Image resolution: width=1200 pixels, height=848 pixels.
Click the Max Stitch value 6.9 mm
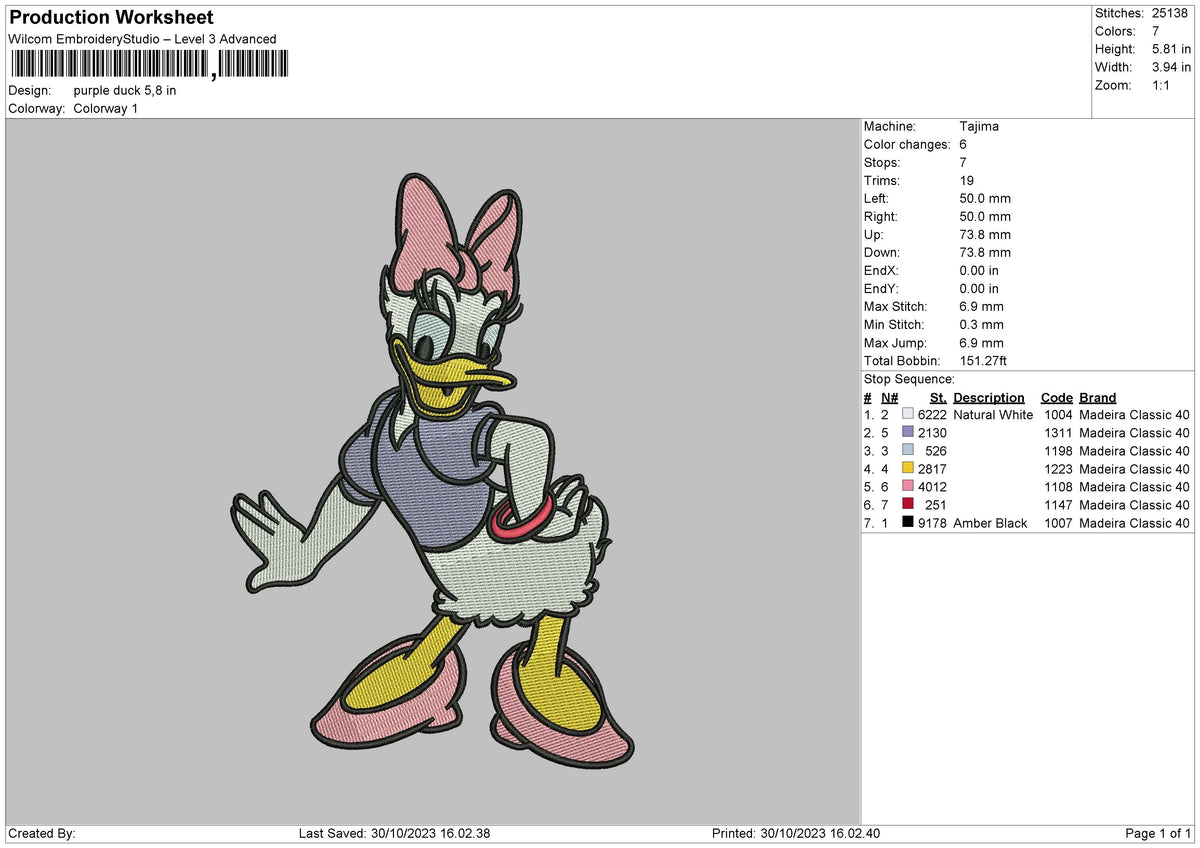[x=981, y=306]
